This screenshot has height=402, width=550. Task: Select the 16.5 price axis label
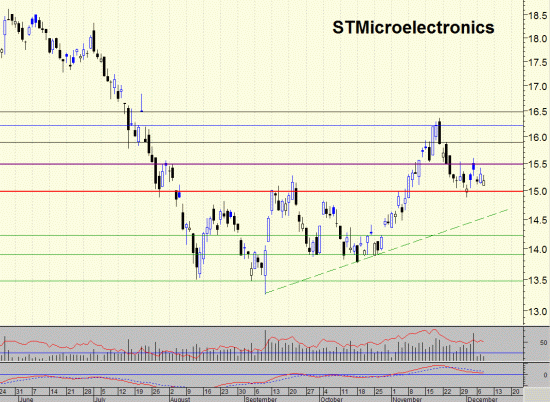pos(538,112)
